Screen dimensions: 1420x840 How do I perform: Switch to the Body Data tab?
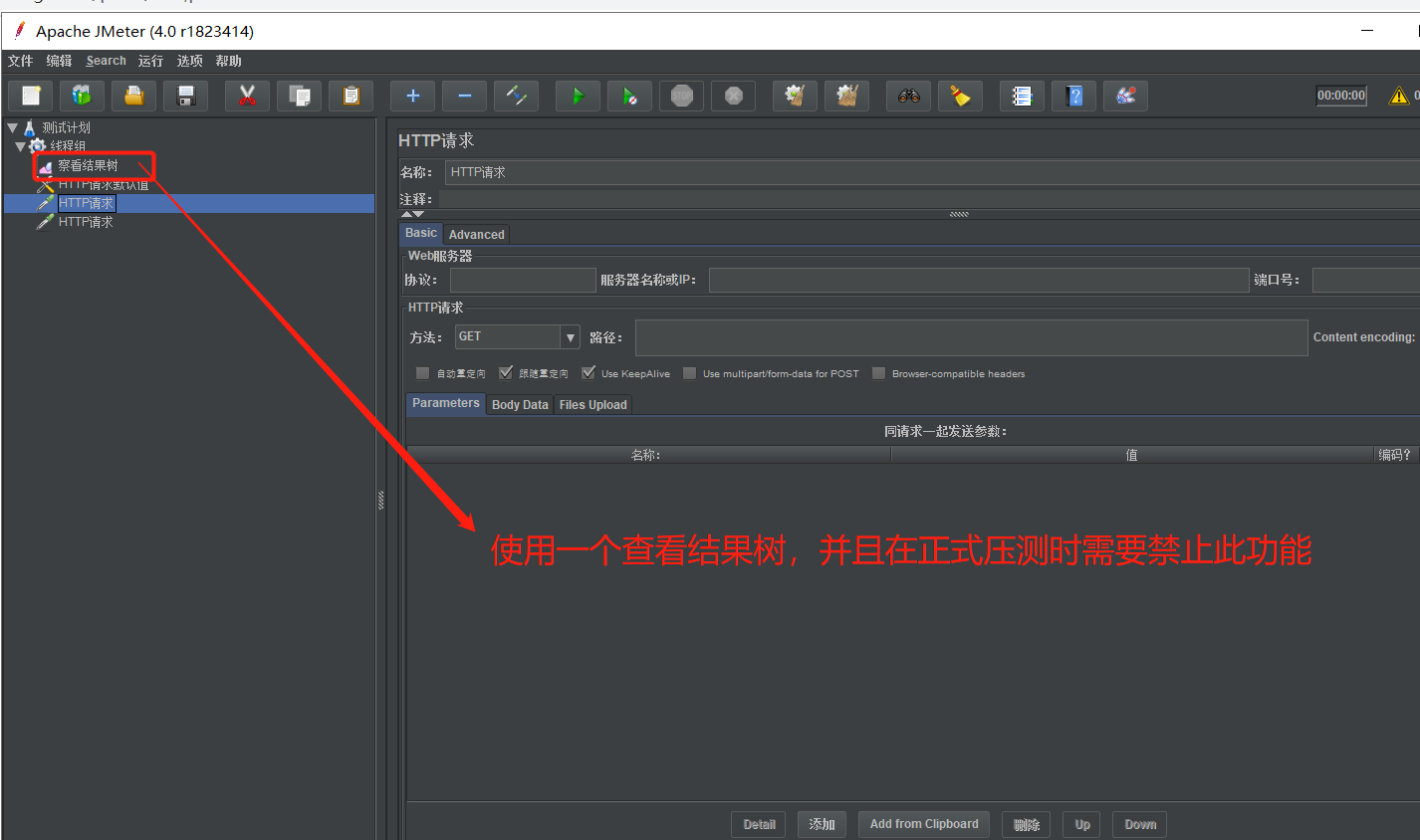(520, 404)
